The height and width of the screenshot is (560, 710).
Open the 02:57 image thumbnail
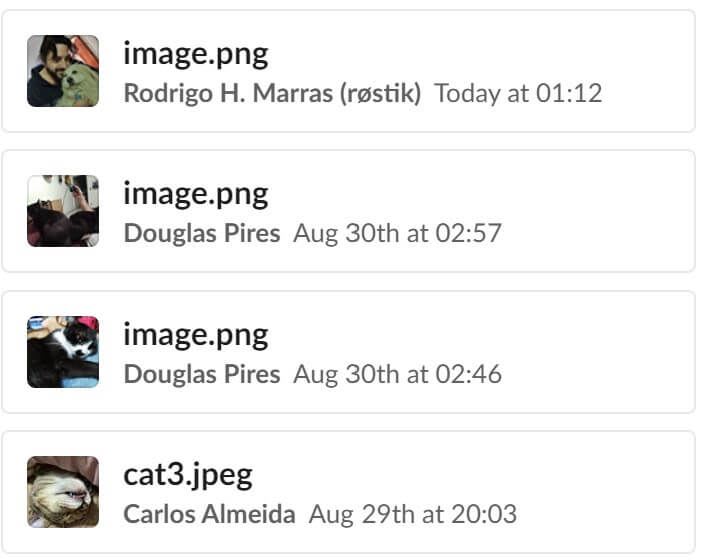(63, 211)
